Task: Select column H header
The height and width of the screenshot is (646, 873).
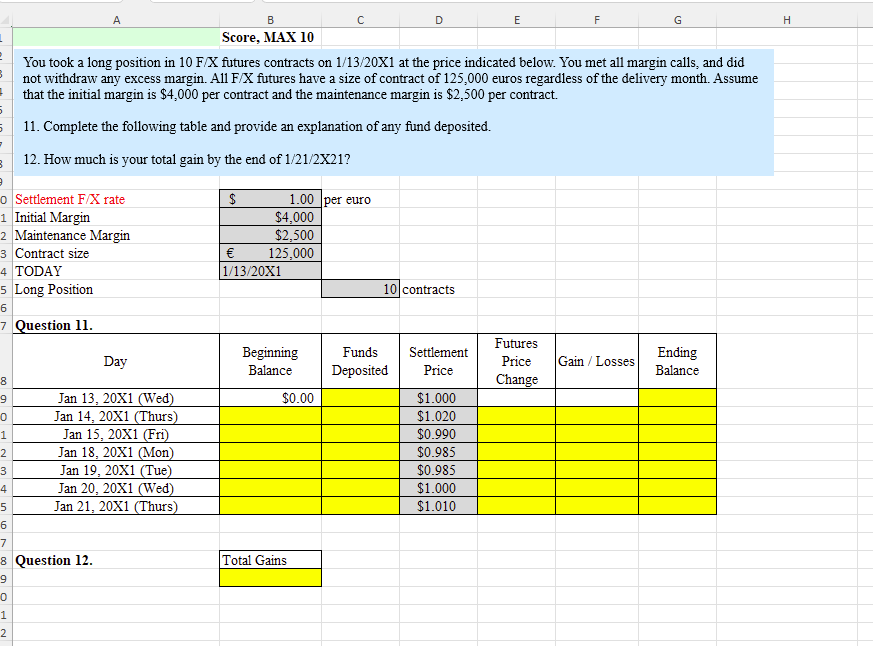Action: pyautogui.click(x=787, y=20)
